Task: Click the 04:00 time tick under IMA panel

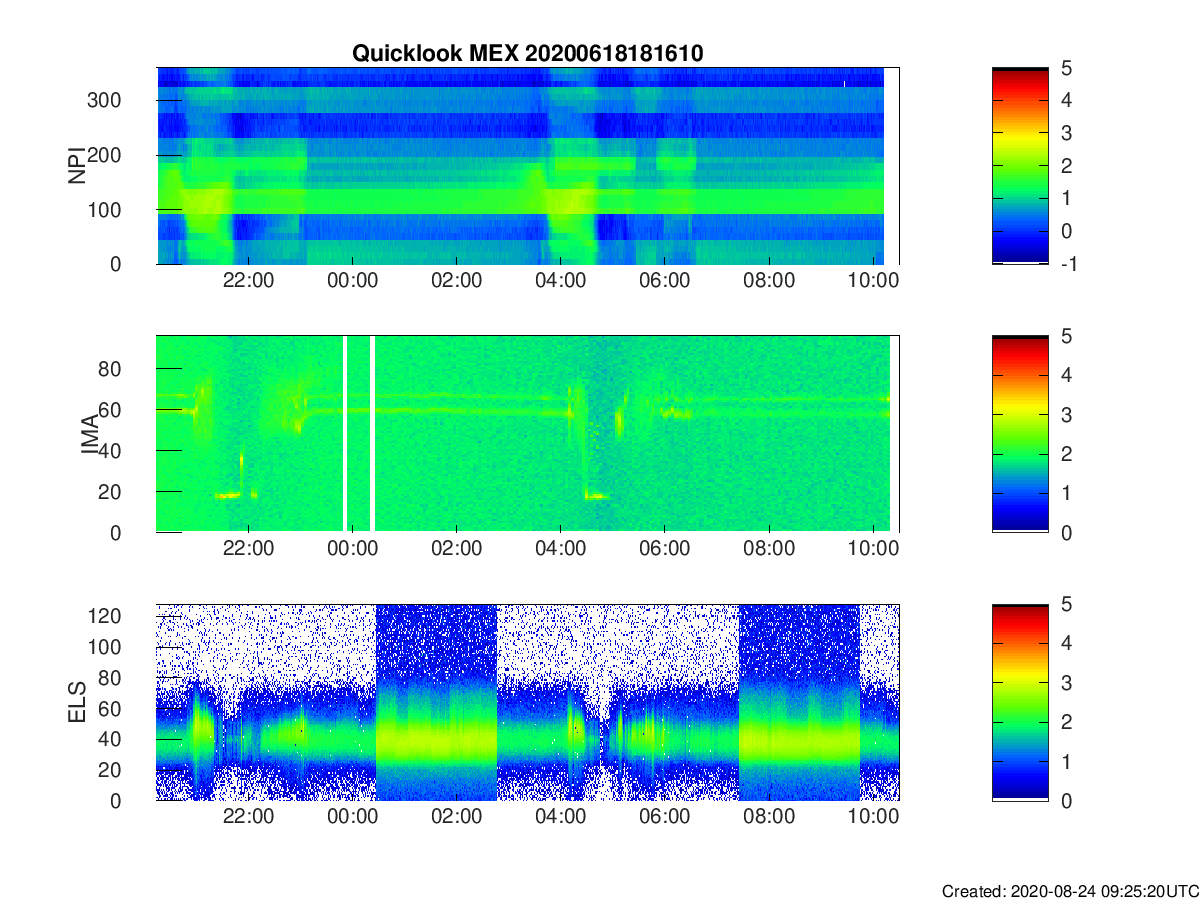Action: (561, 549)
